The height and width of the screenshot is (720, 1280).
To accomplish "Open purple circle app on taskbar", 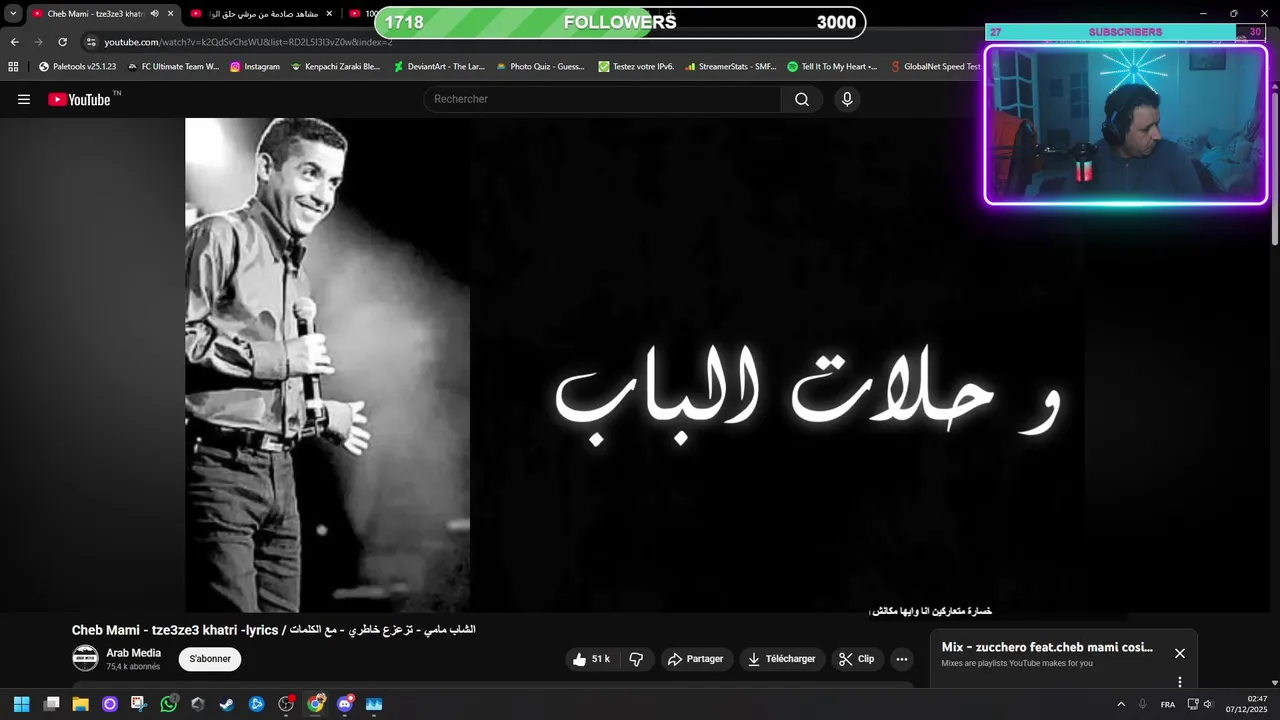I will click(110, 704).
